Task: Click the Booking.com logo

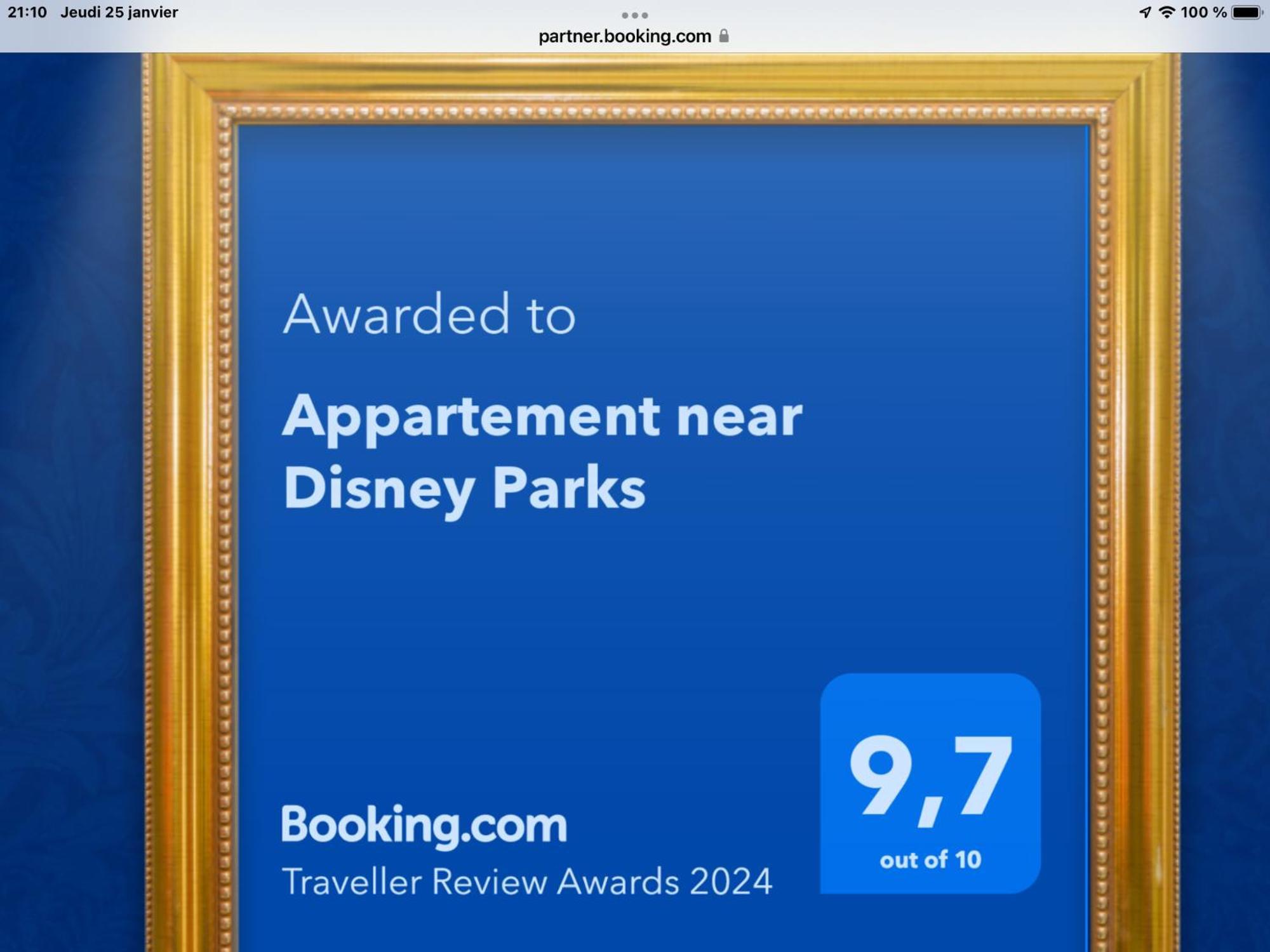Action: (x=424, y=826)
